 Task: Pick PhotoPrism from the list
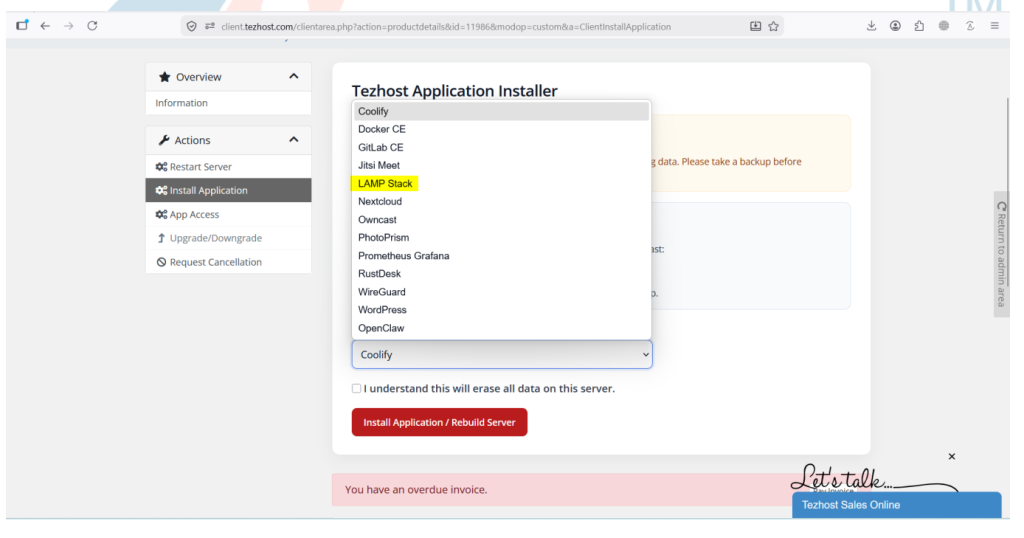[x=502, y=238]
